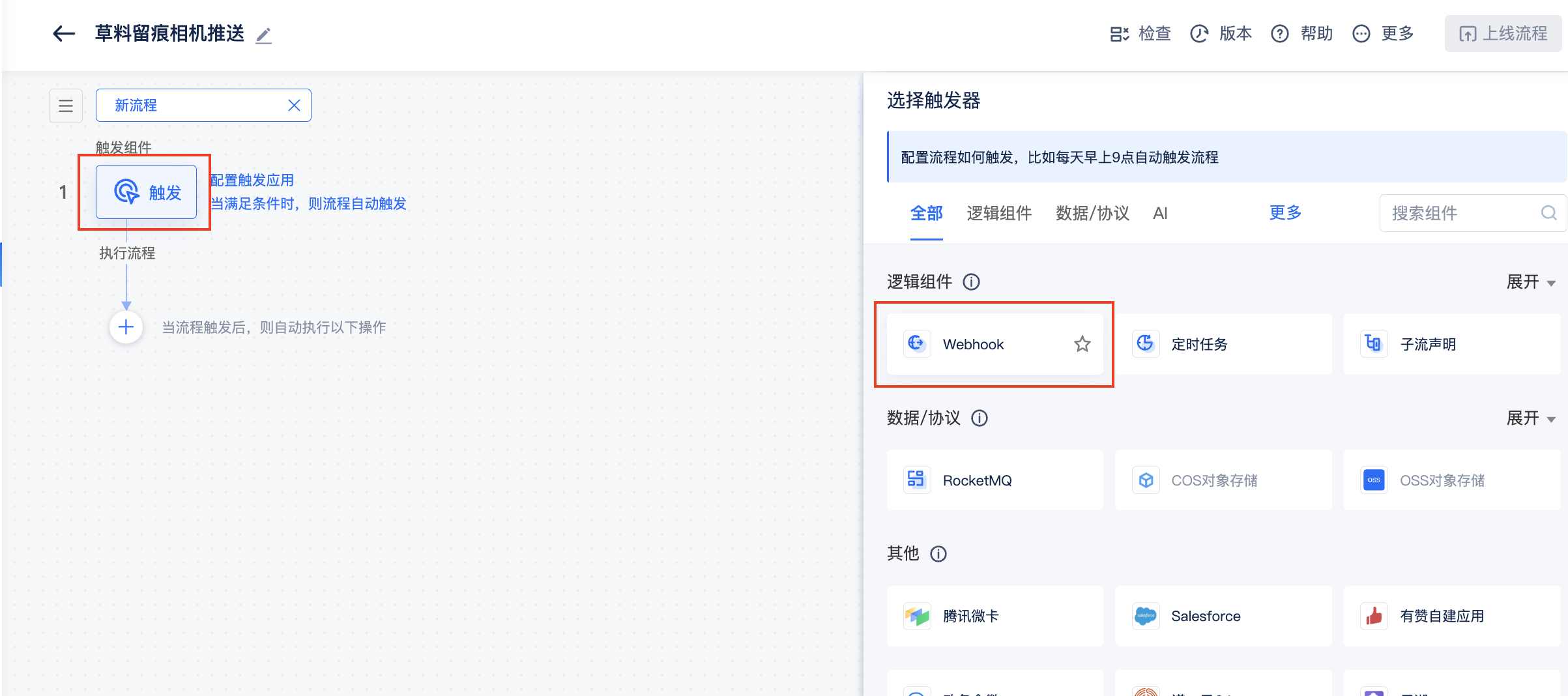Expand the 逻辑组件 section via 展开
This screenshot has width=1568, height=696.
point(1531,282)
